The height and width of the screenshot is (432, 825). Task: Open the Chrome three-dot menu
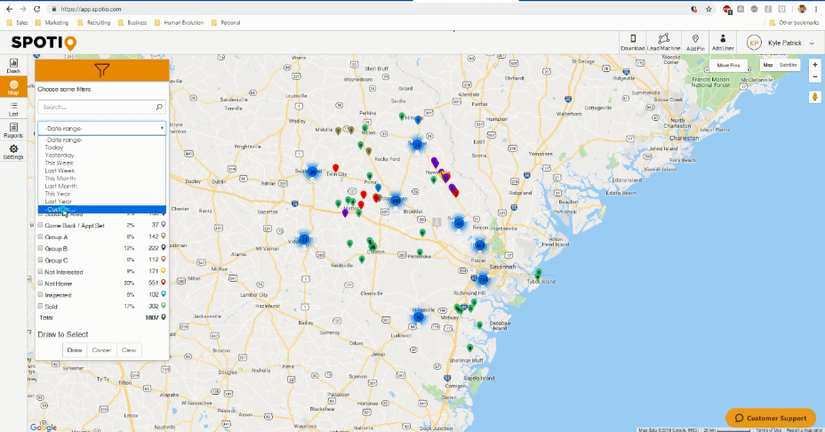[816, 9]
